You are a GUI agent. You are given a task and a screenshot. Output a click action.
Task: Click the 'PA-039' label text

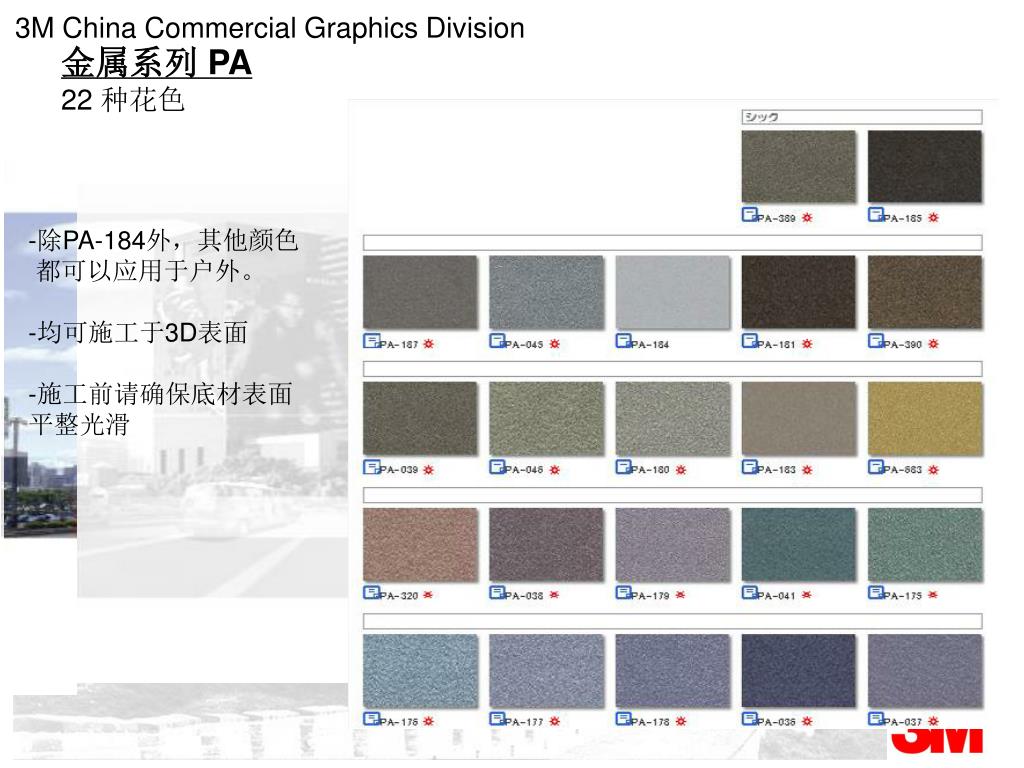398,470
